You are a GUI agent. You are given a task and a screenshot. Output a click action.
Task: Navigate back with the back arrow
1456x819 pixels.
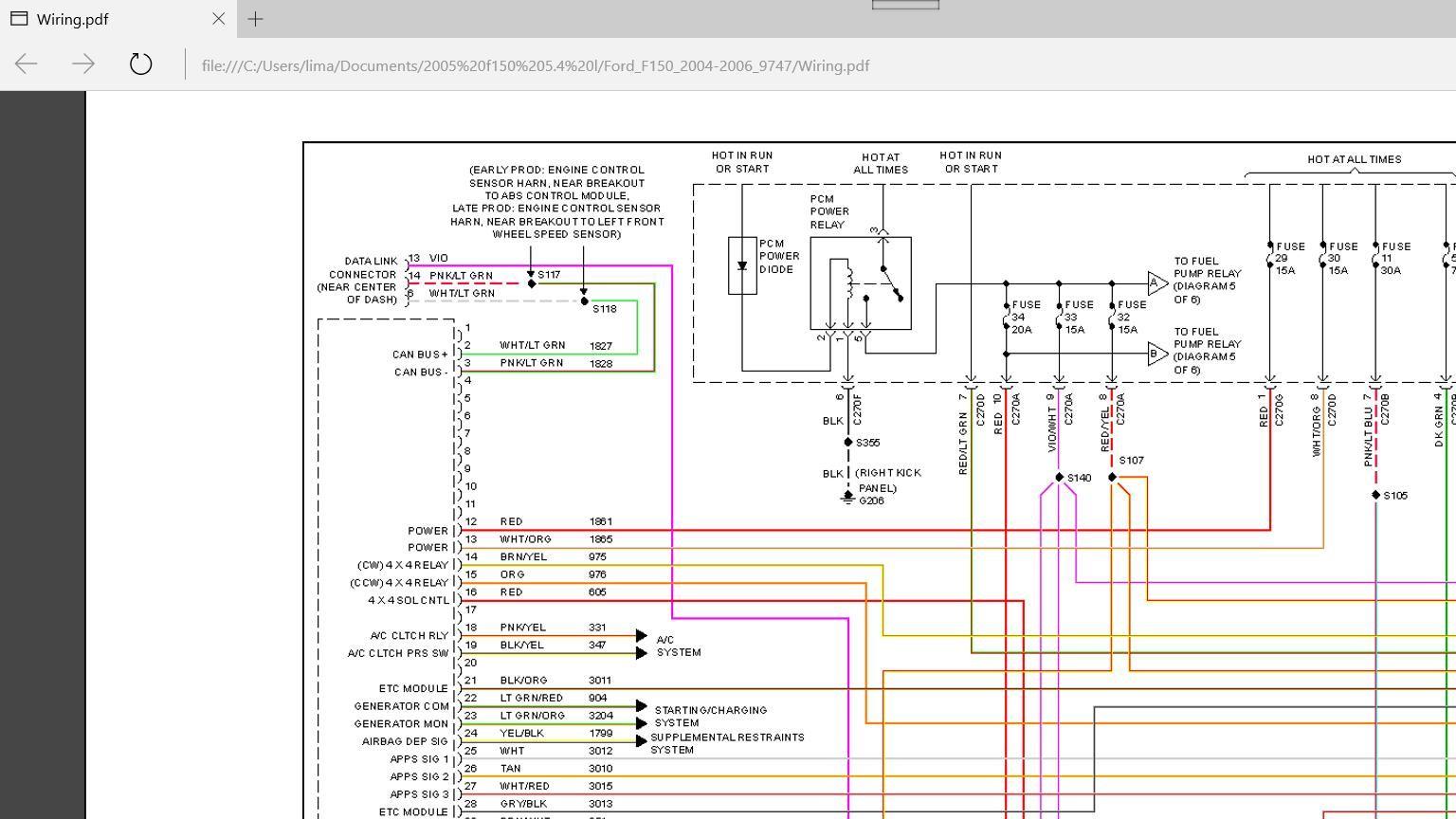coord(26,64)
